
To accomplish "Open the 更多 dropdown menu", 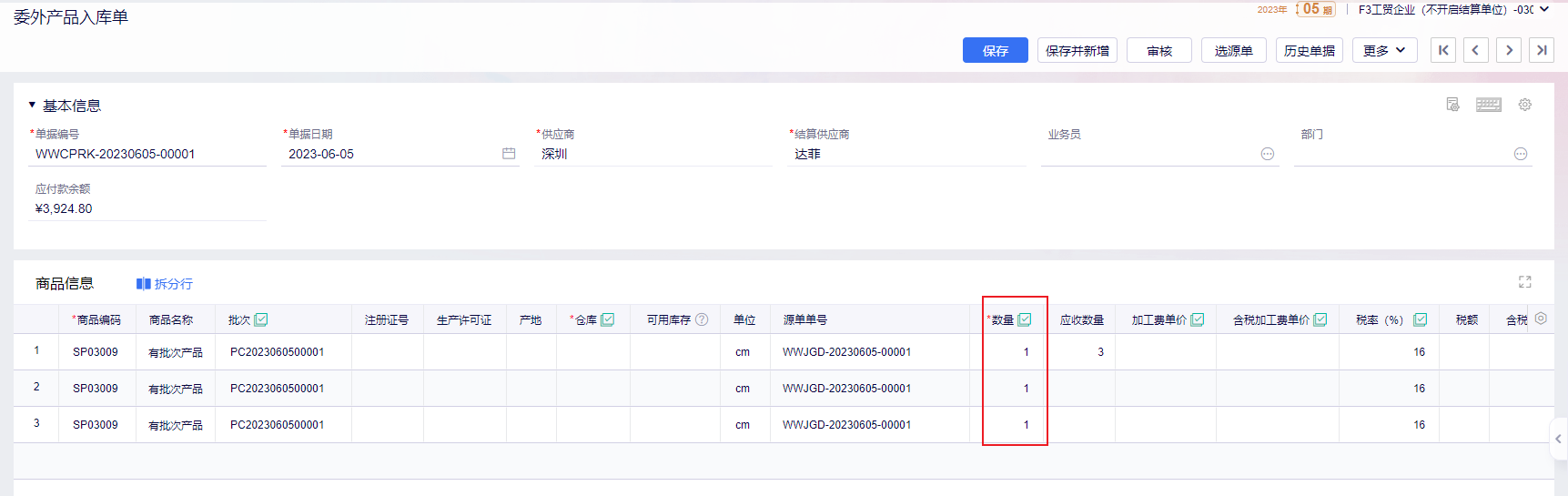I will point(1384,50).
